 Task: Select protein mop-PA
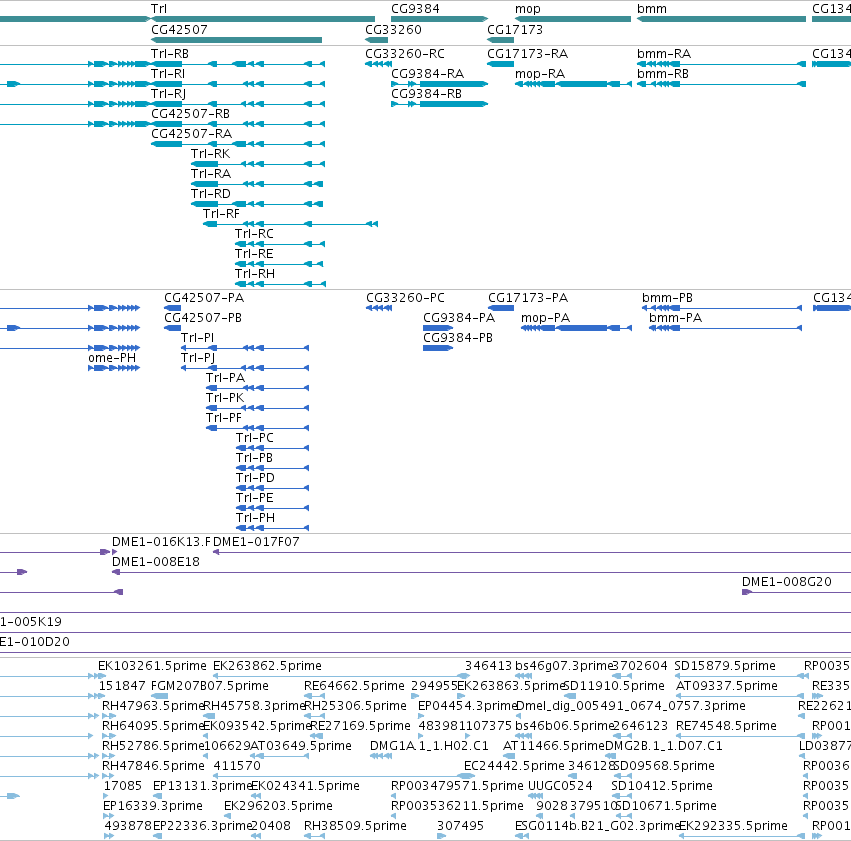pyautogui.click(x=545, y=318)
